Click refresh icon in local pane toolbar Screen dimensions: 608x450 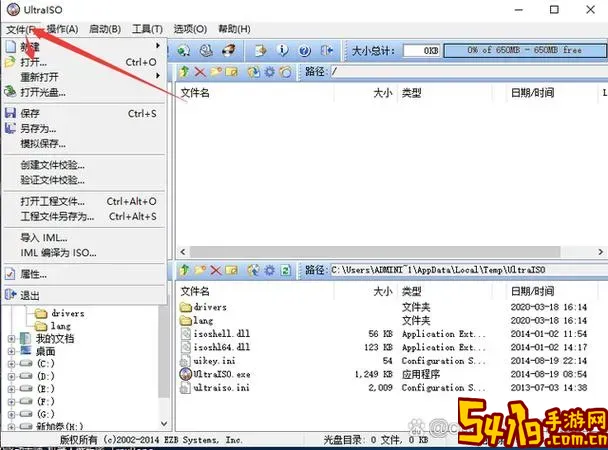click(x=286, y=270)
